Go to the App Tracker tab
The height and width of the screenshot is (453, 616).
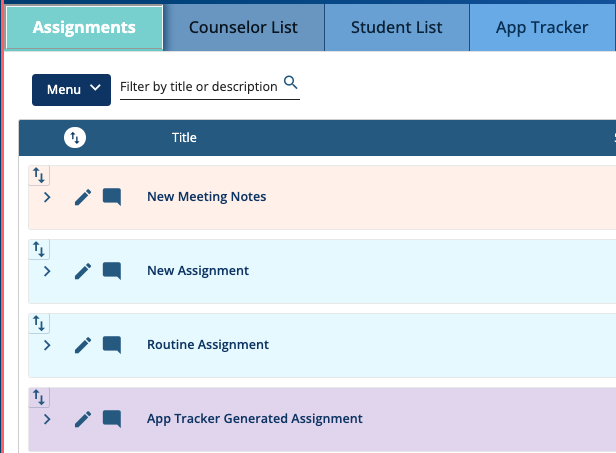point(542,27)
